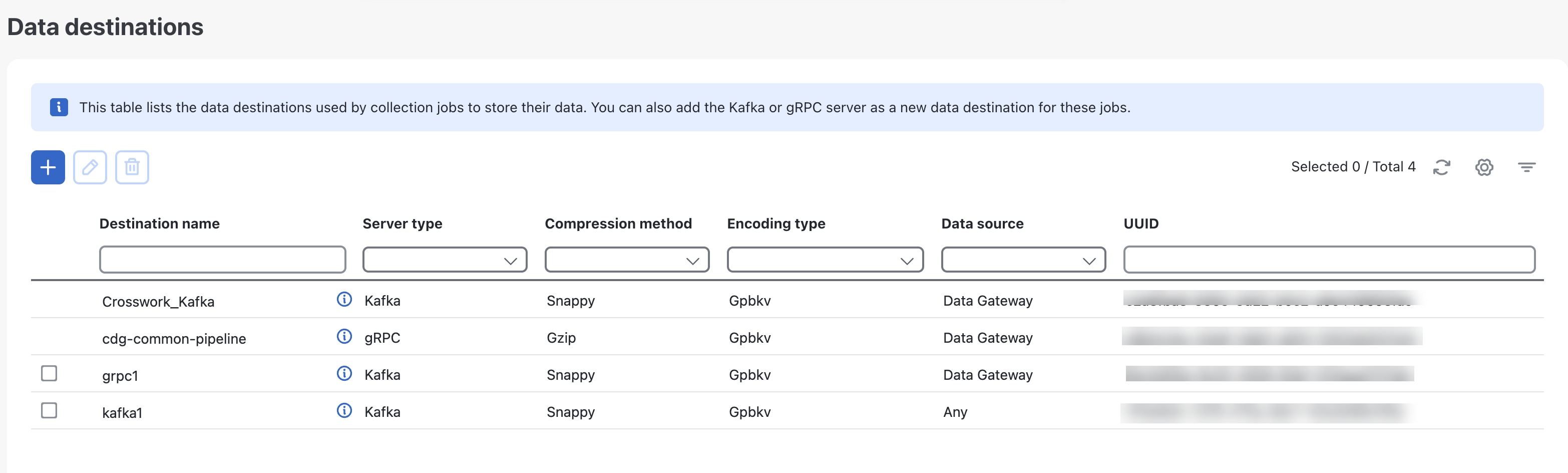Open the Data source filter dropdown

point(1023,260)
